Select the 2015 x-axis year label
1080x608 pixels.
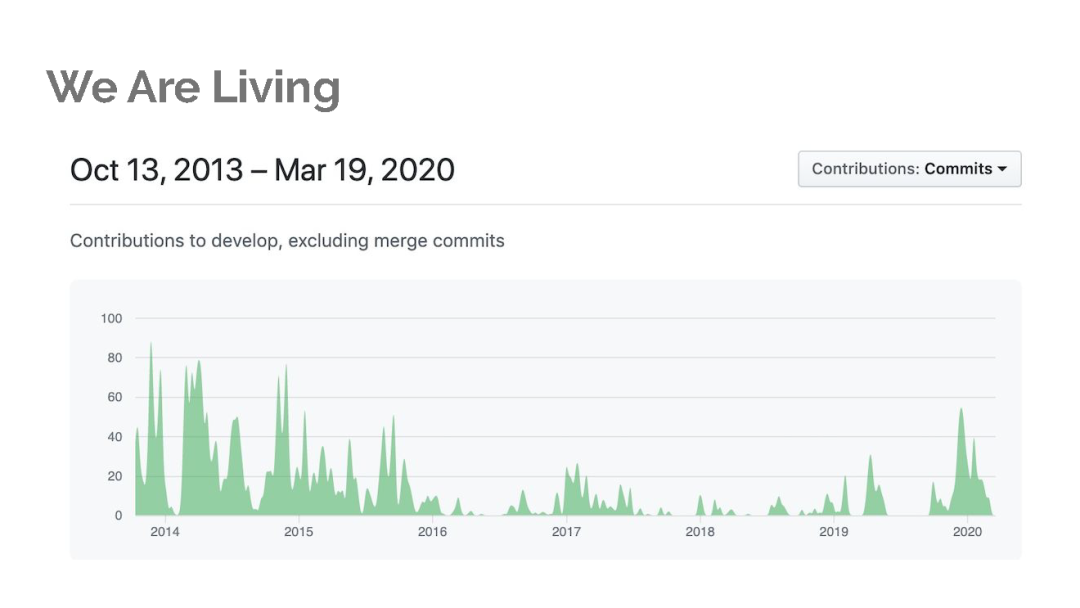(x=298, y=532)
